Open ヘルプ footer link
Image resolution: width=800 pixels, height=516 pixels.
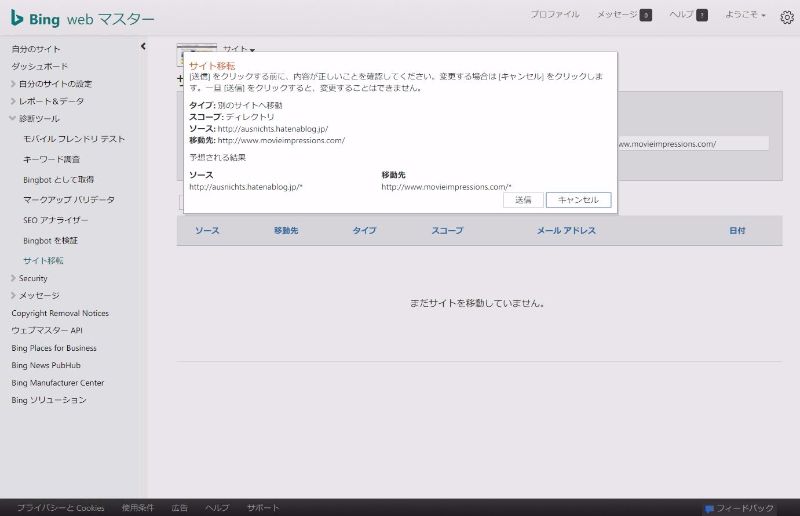coord(217,508)
